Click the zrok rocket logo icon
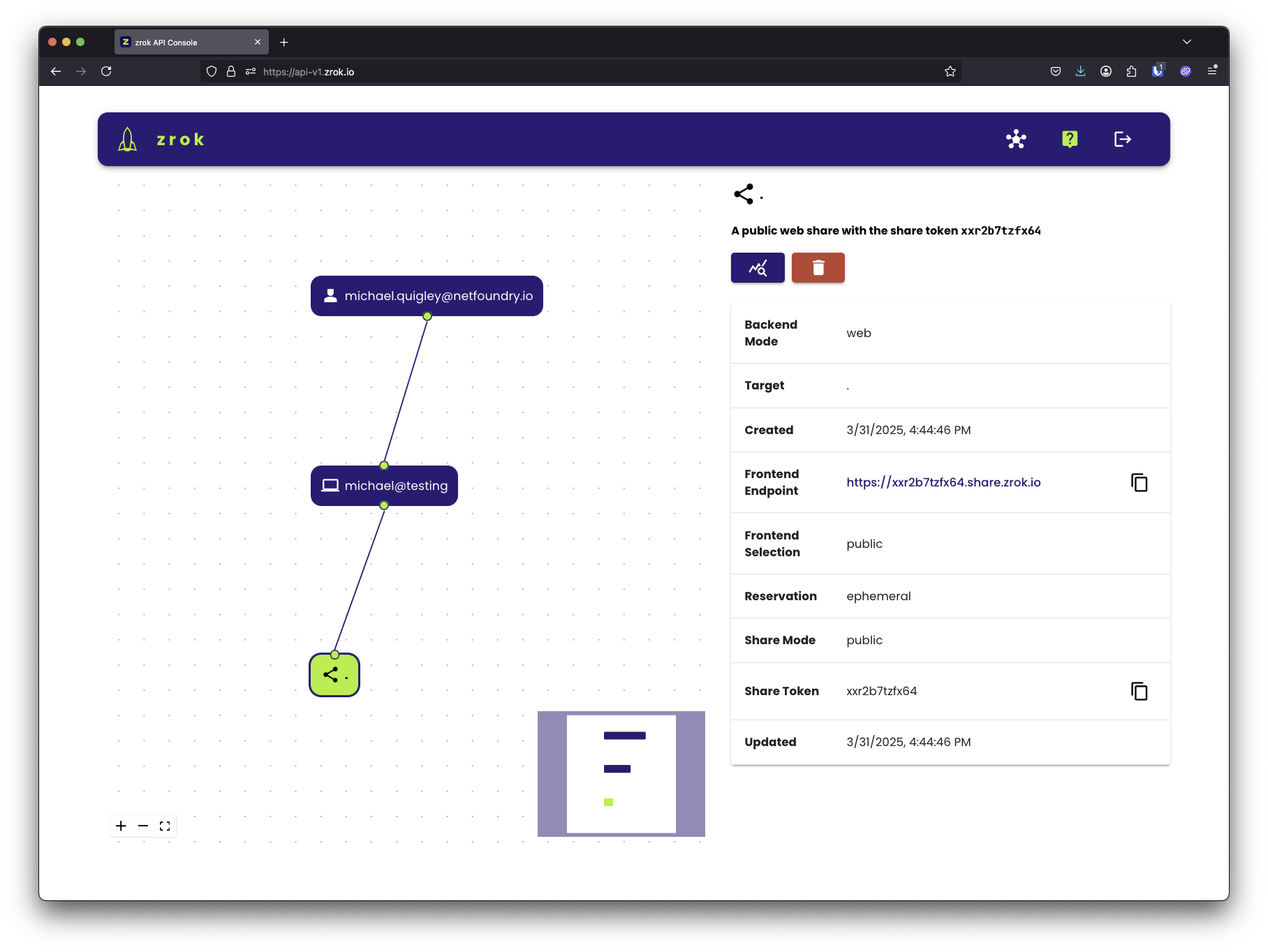Screen dimensions: 1268x952 (127, 139)
